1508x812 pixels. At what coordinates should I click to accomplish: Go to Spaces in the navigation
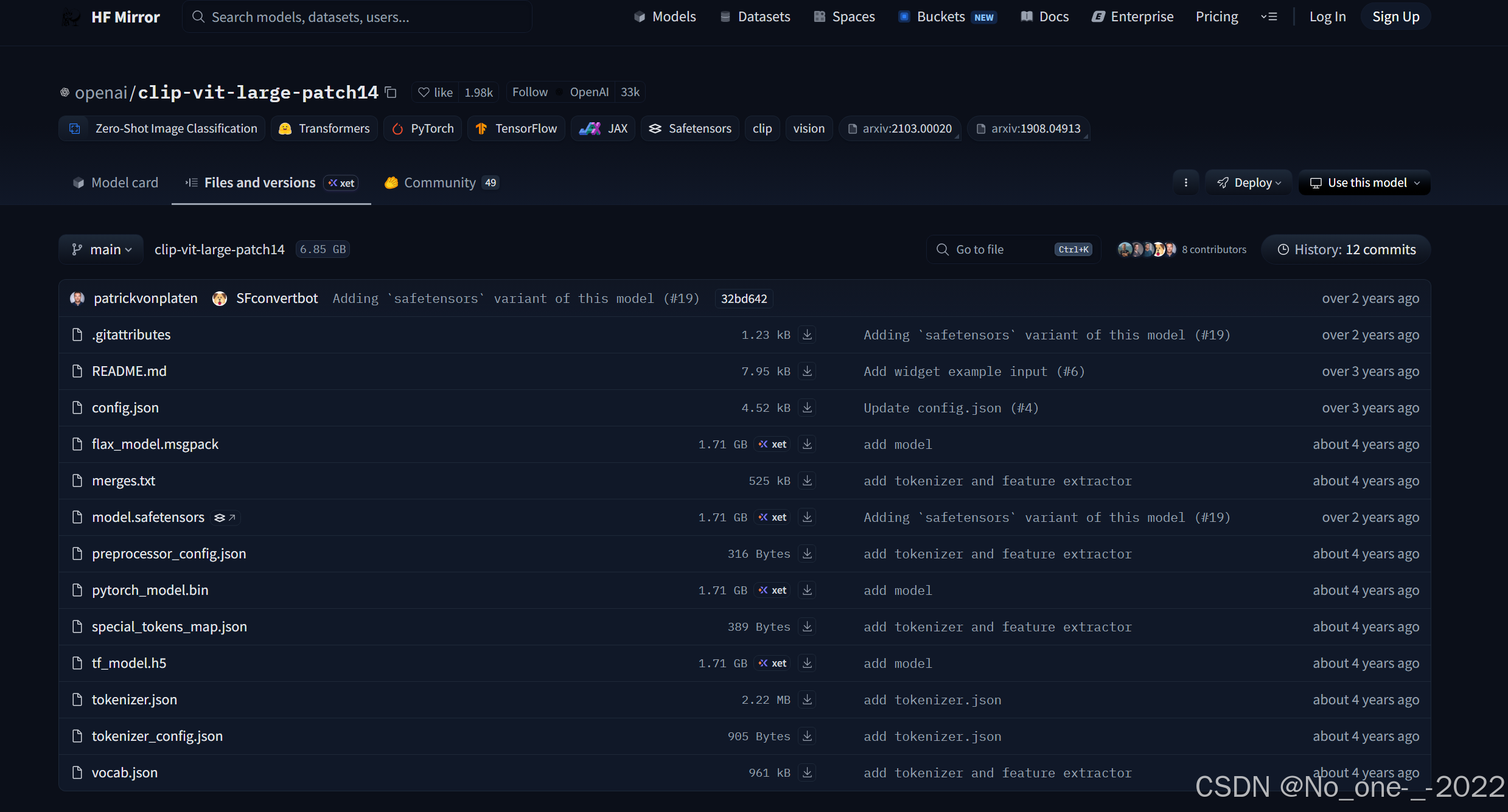[845, 17]
